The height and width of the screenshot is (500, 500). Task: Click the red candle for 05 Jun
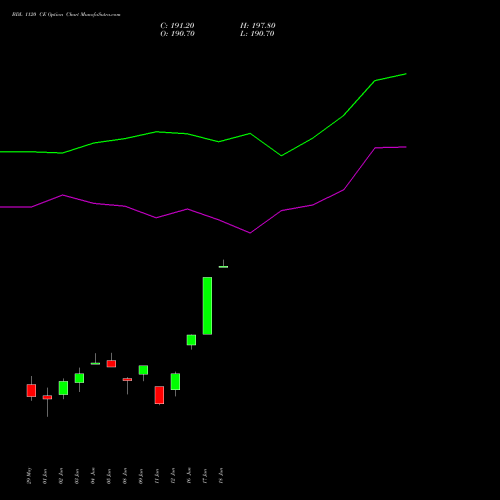pos(111,364)
